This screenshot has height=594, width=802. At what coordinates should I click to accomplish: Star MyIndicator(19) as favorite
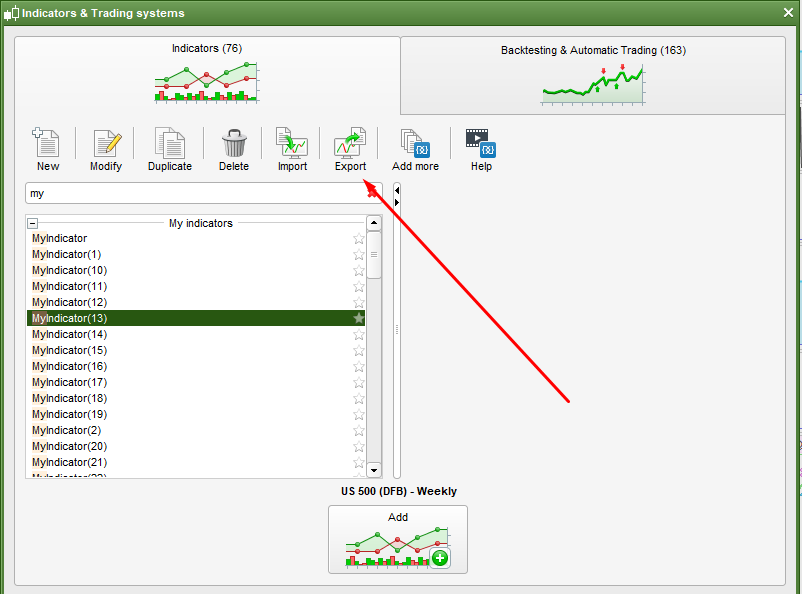tap(359, 414)
